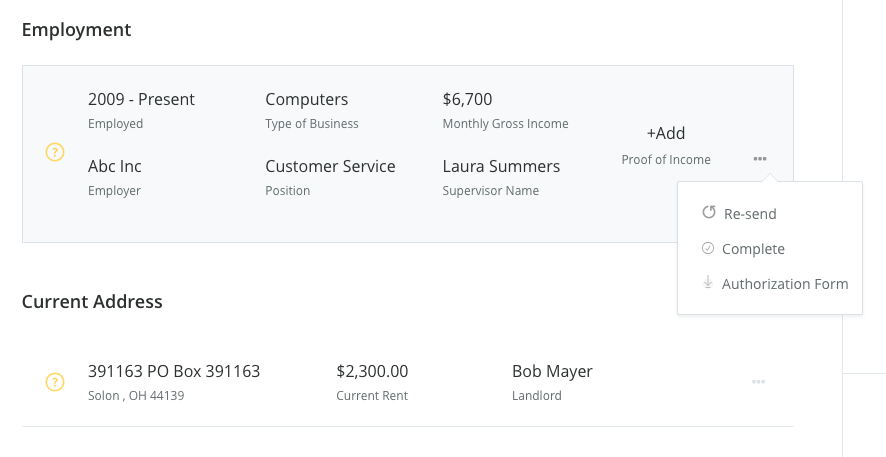Click the Current Address pending status icon

(x=56, y=382)
